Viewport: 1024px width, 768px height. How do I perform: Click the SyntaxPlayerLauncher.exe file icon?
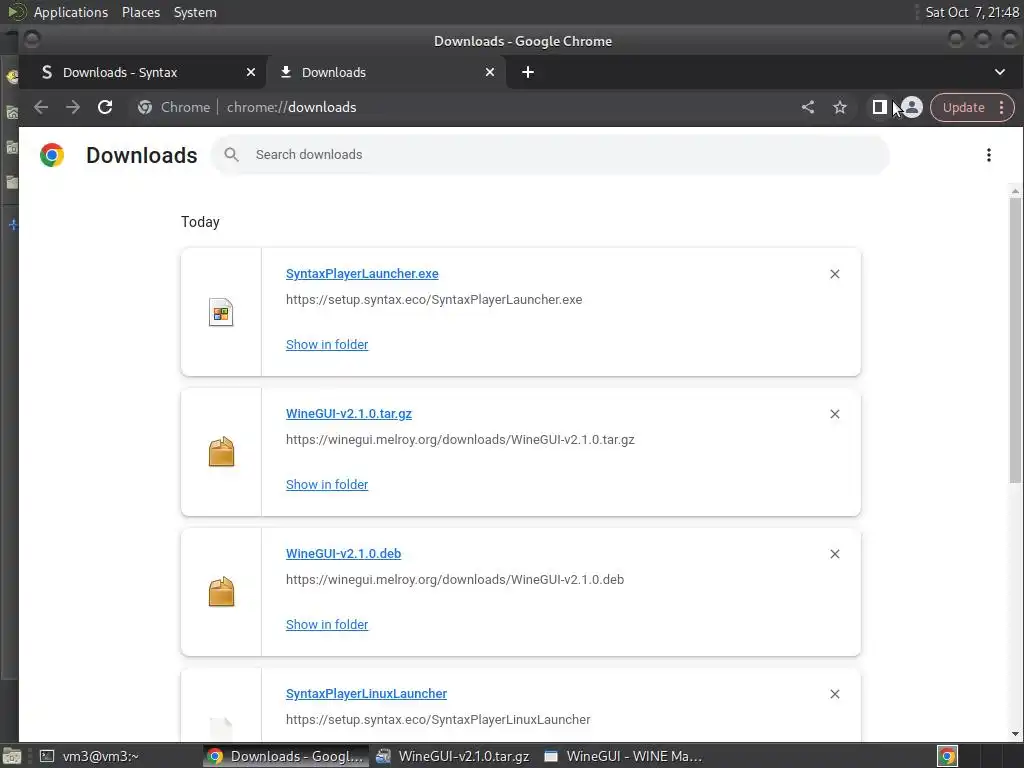click(221, 312)
